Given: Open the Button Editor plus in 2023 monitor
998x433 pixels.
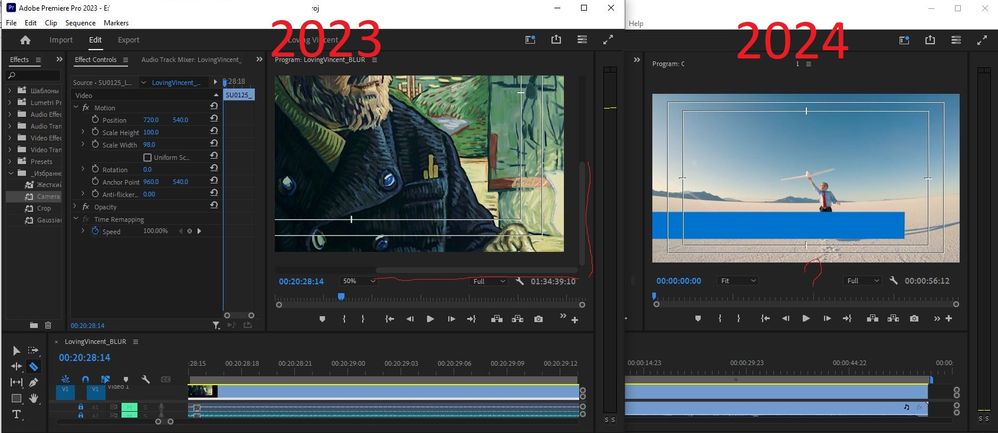Looking at the screenshot, I should pos(575,320).
